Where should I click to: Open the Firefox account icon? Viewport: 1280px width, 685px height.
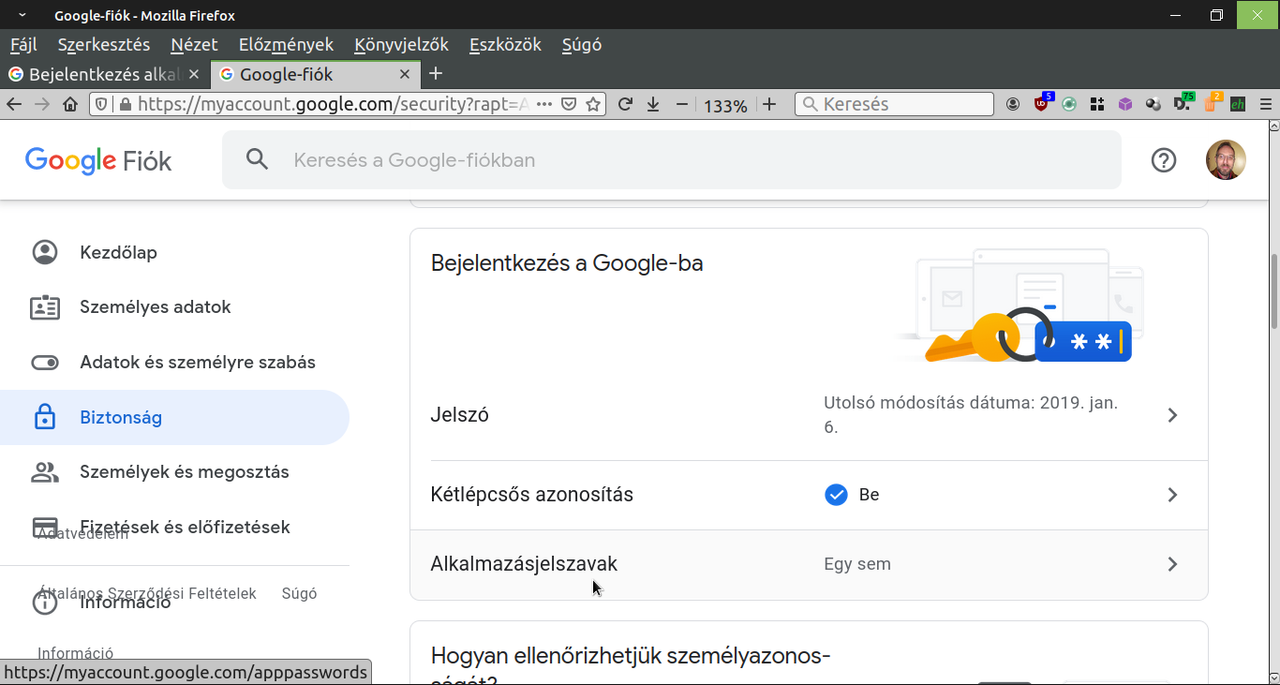click(1013, 104)
